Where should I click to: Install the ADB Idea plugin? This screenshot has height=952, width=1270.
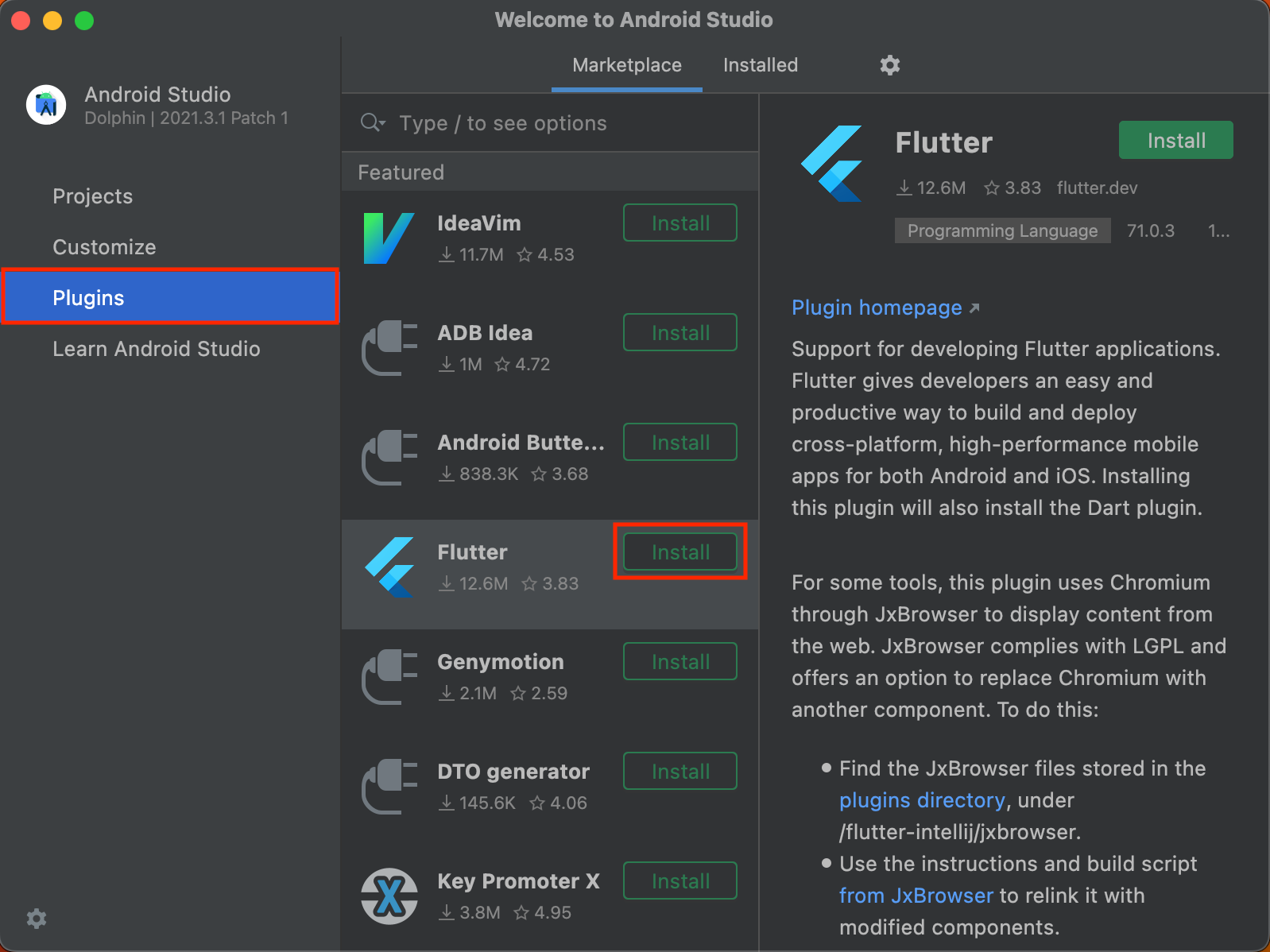[x=680, y=333]
